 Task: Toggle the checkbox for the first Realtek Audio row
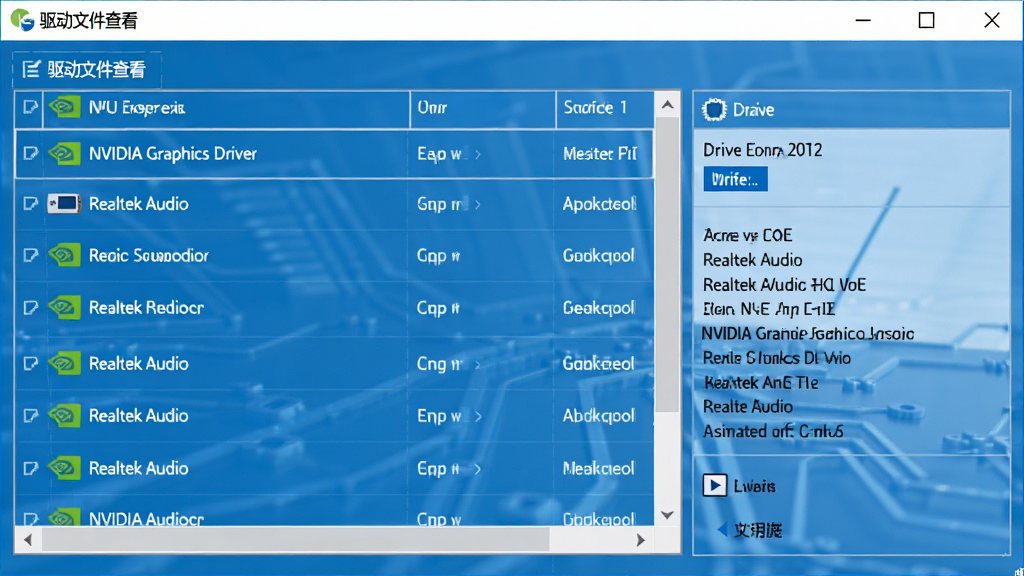pos(30,204)
